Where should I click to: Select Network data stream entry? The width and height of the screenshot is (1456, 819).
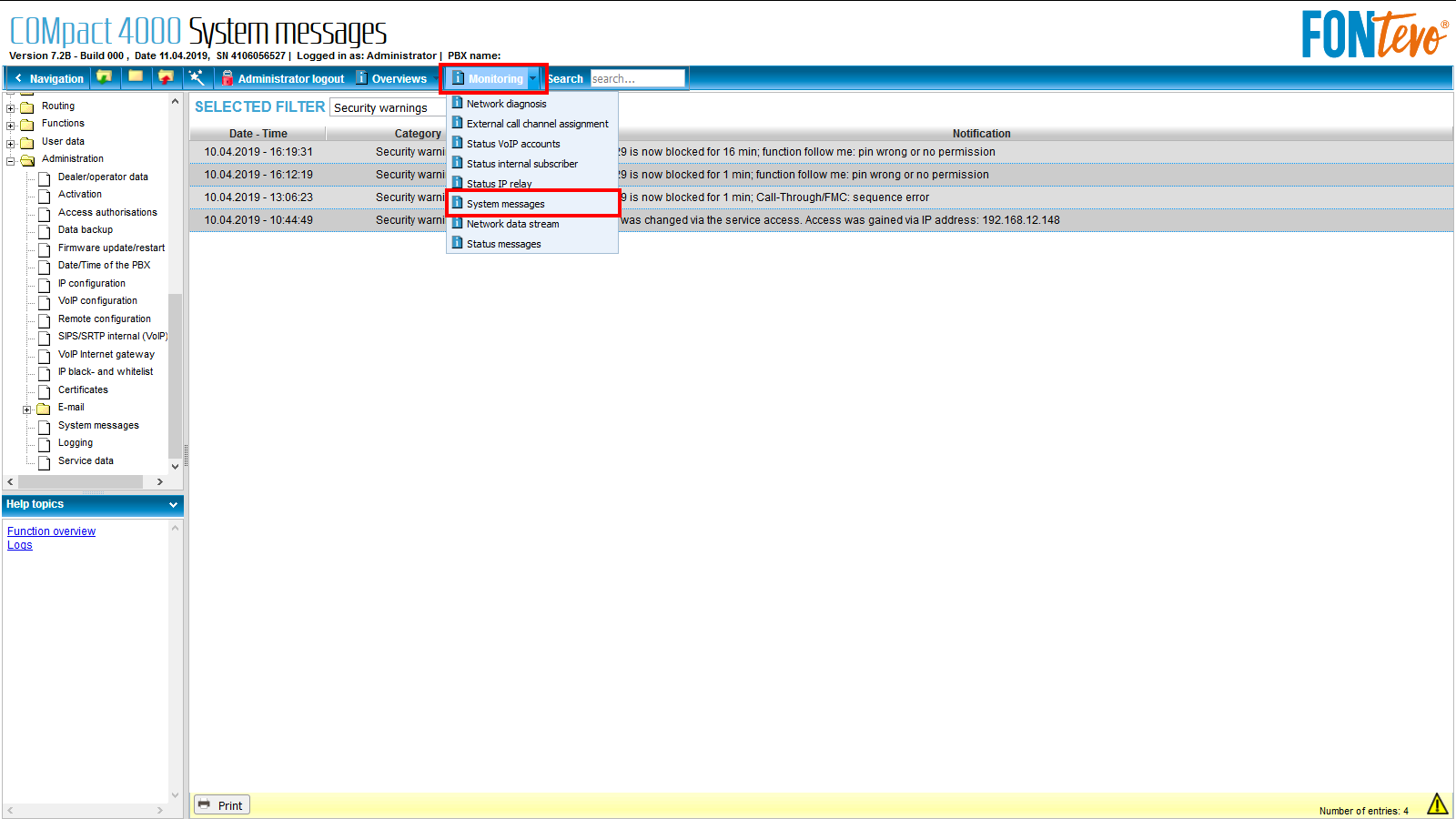click(x=532, y=224)
